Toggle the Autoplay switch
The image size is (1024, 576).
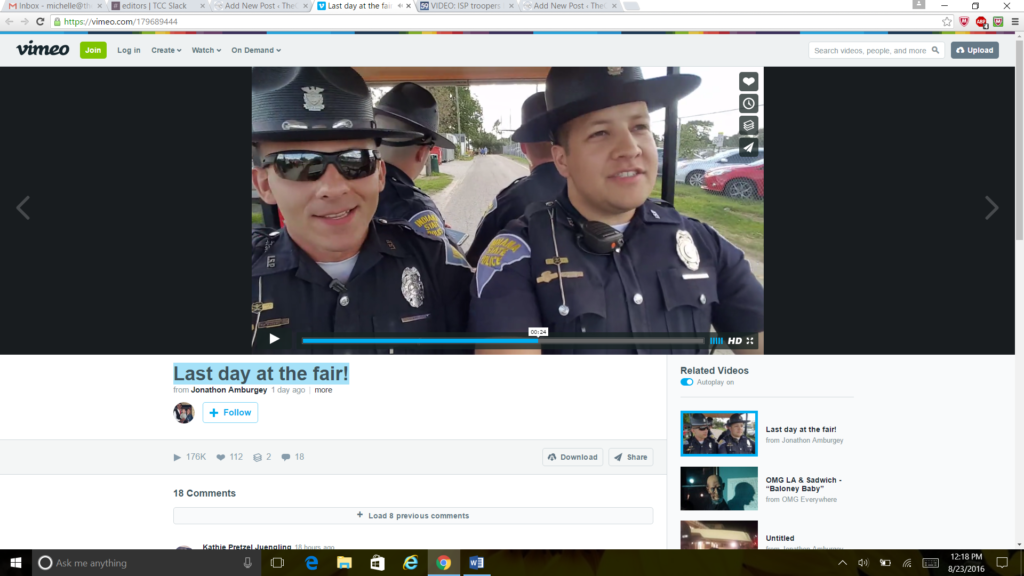tap(687, 382)
